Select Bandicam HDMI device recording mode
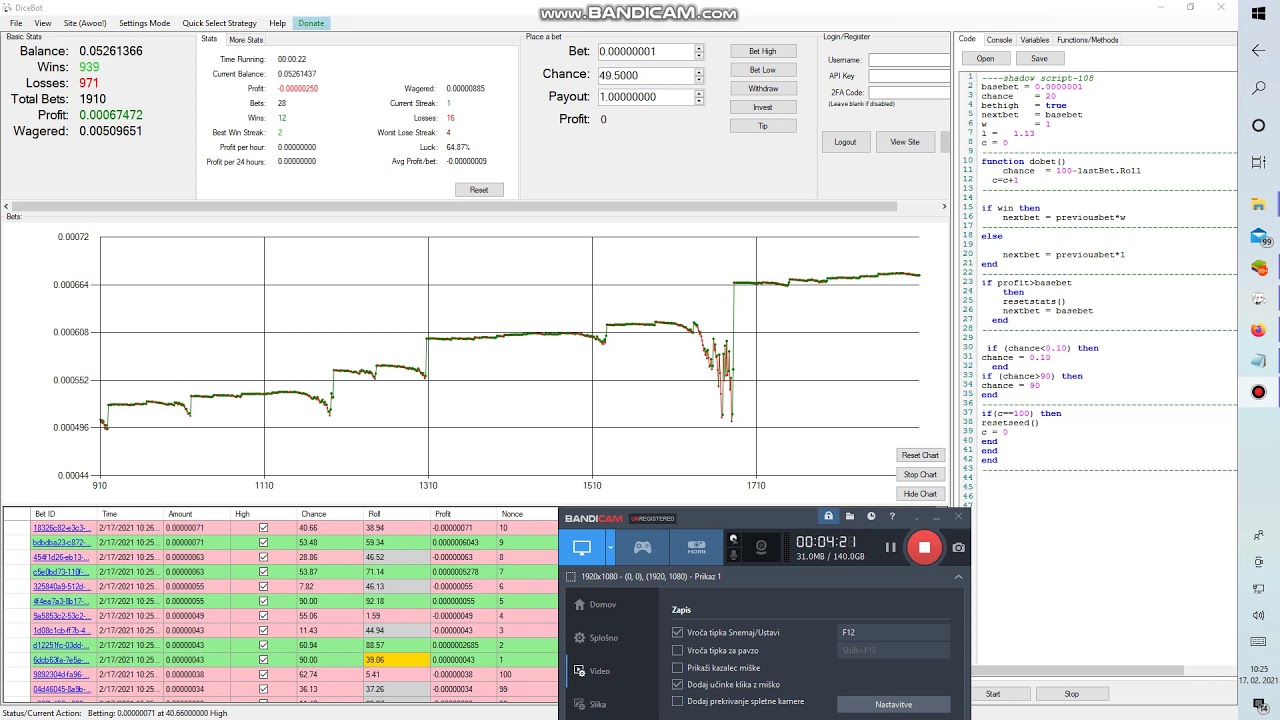This screenshot has width=1280, height=720. [697, 547]
